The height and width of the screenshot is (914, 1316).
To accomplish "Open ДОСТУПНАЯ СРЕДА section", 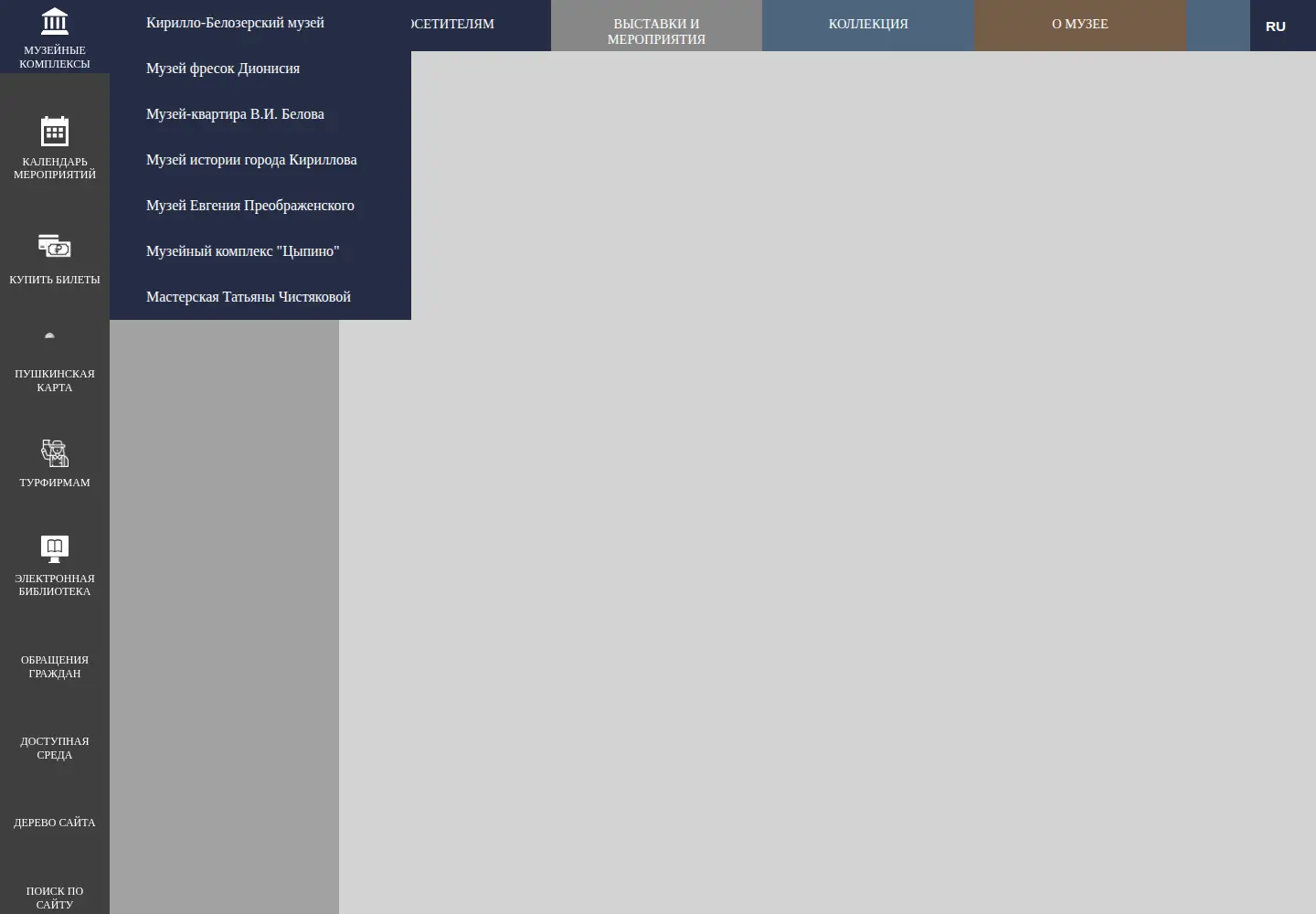I will coord(55,748).
